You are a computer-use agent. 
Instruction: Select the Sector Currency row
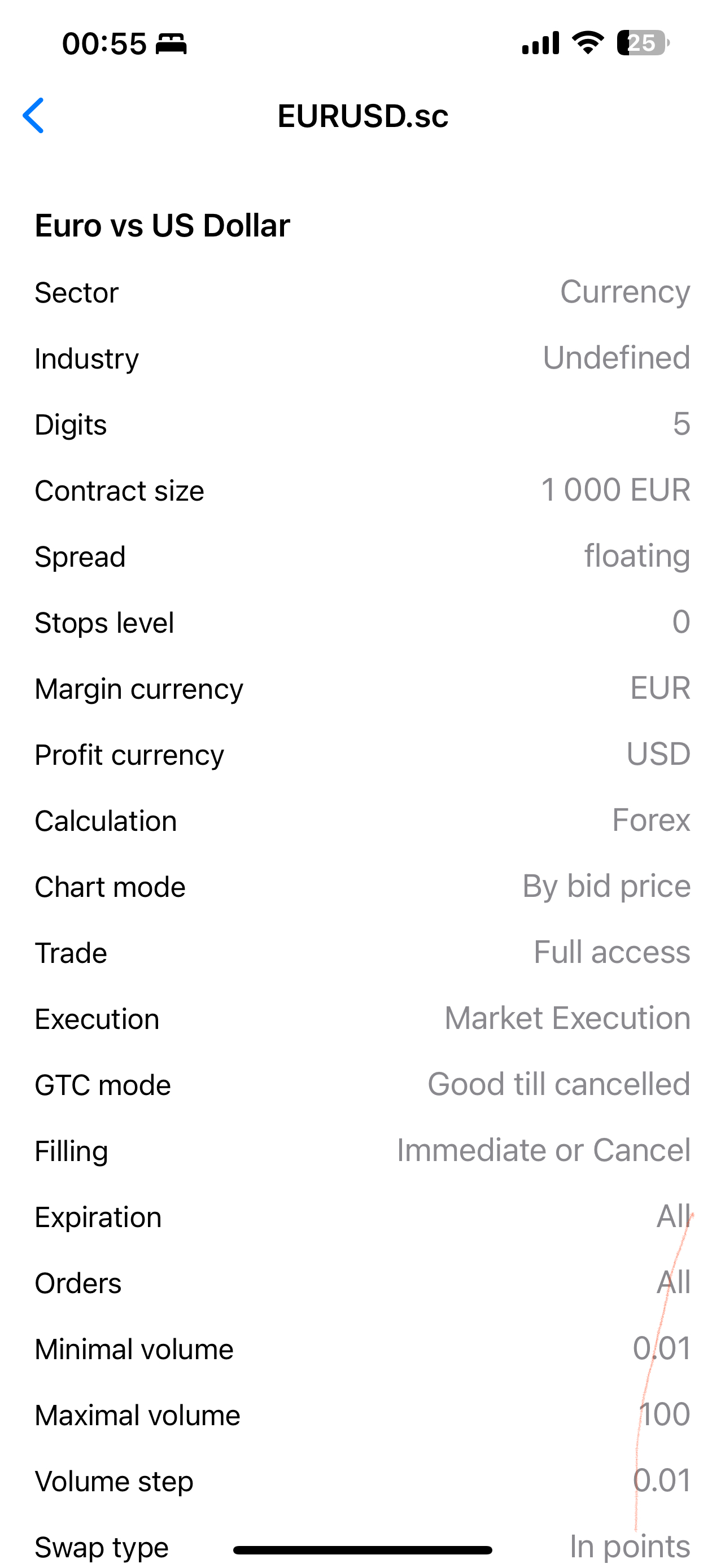click(362, 292)
